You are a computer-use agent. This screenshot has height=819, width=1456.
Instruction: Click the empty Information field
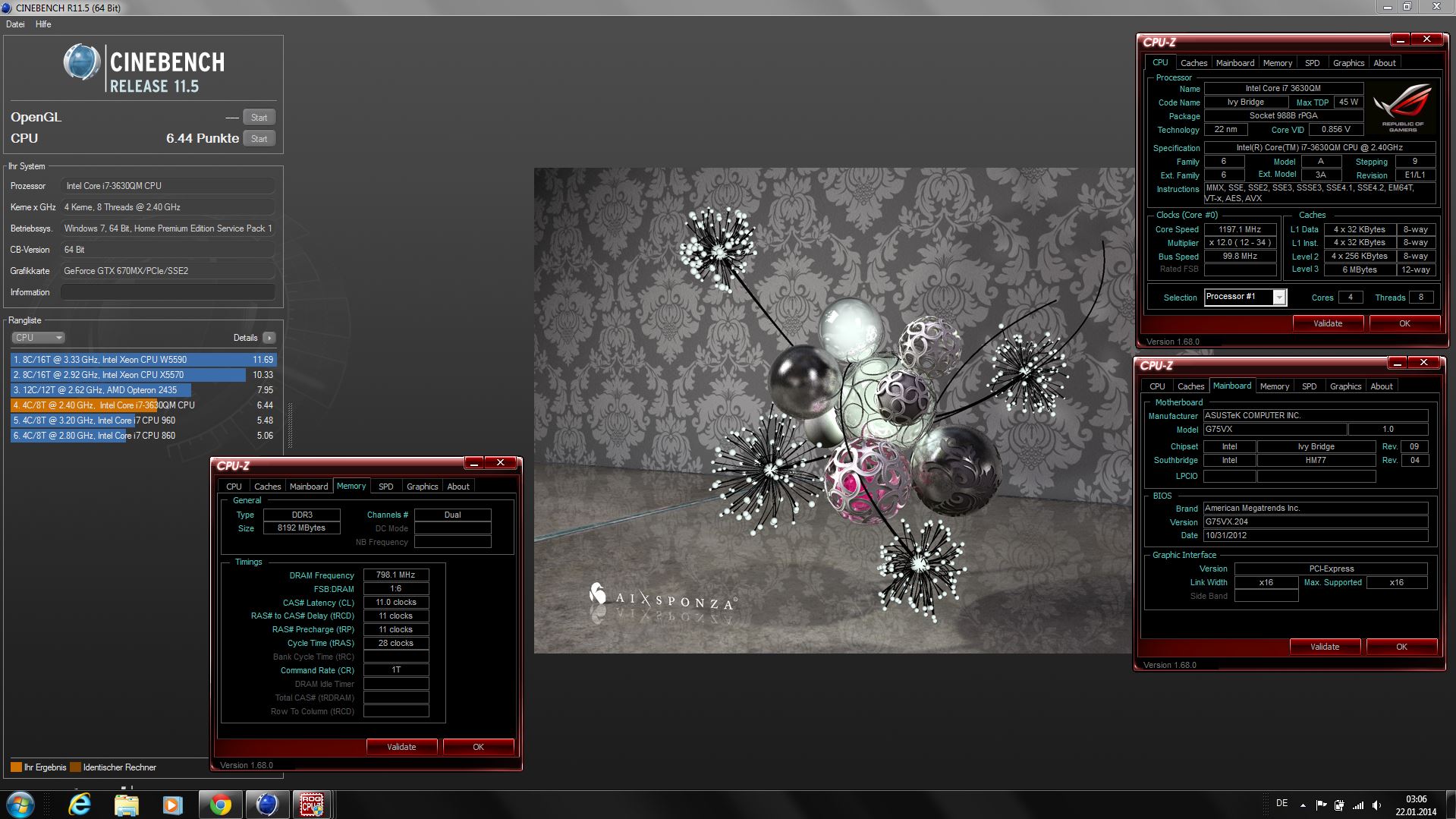168,292
